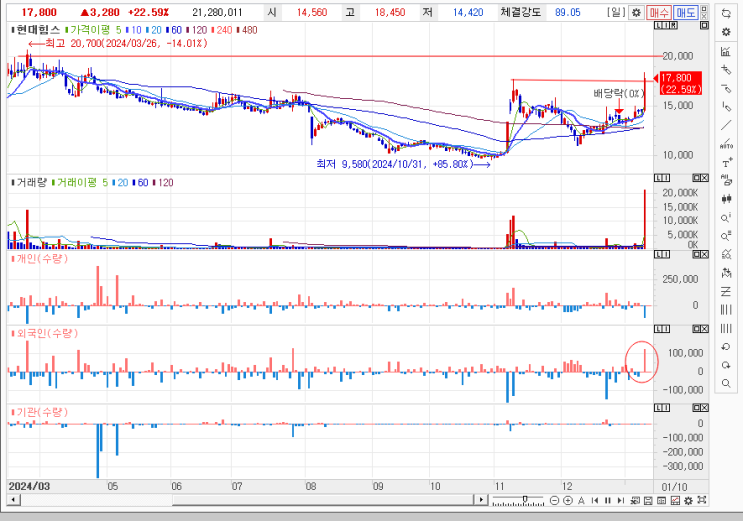Click the fullscreen expand icon in bottom bar

(x=702, y=500)
